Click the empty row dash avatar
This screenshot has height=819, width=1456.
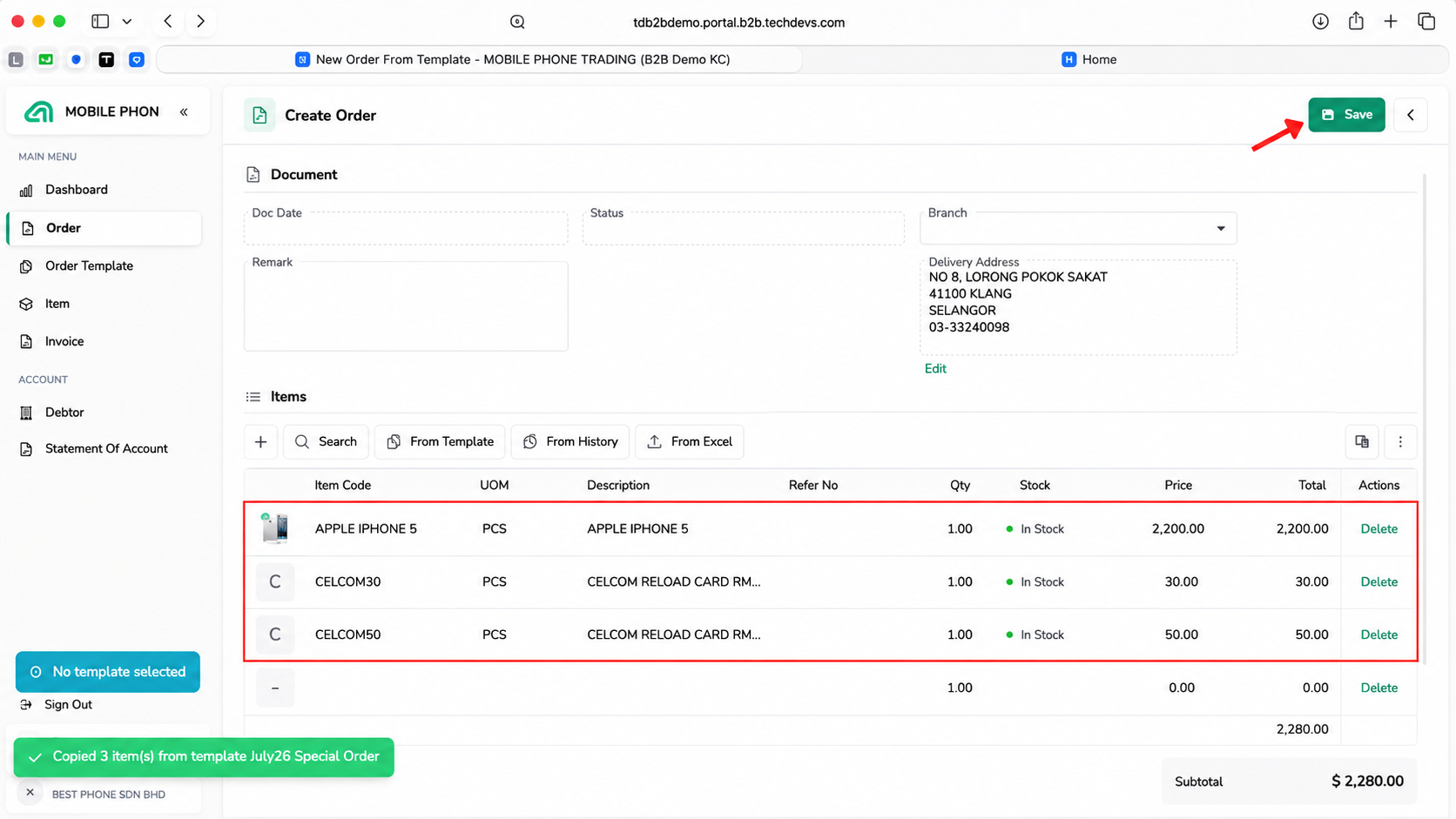pyautogui.click(x=275, y=688)
